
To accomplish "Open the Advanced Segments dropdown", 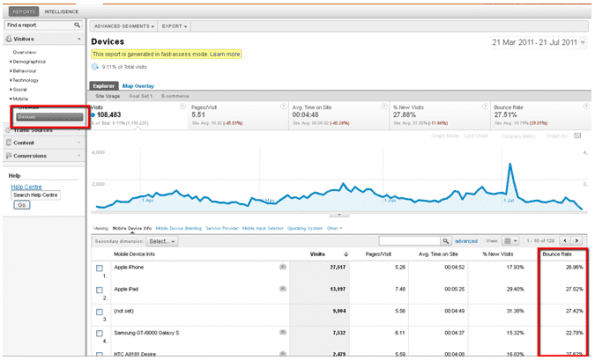I will click(x=124, y=26).
